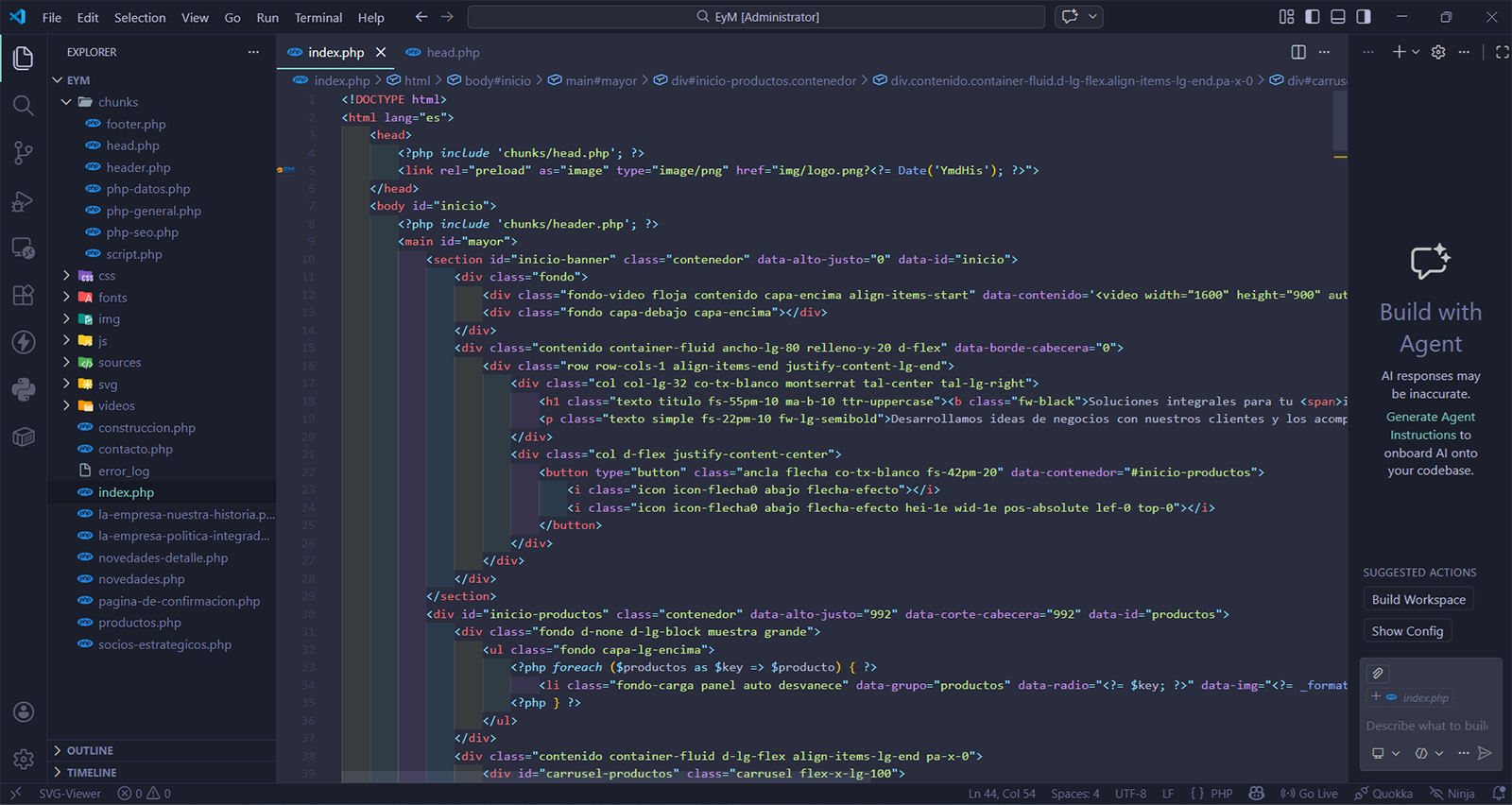1512x805 pixels.
Task: Open the Source Control view
Action: pyautogui.click(x=24, y=153)
